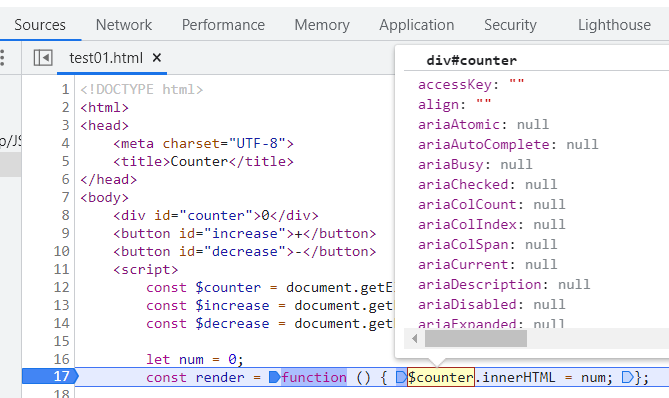Toggle the inline breakpoint marker before closing brace
The image size is (669, 398).
(x=628, y=377)
